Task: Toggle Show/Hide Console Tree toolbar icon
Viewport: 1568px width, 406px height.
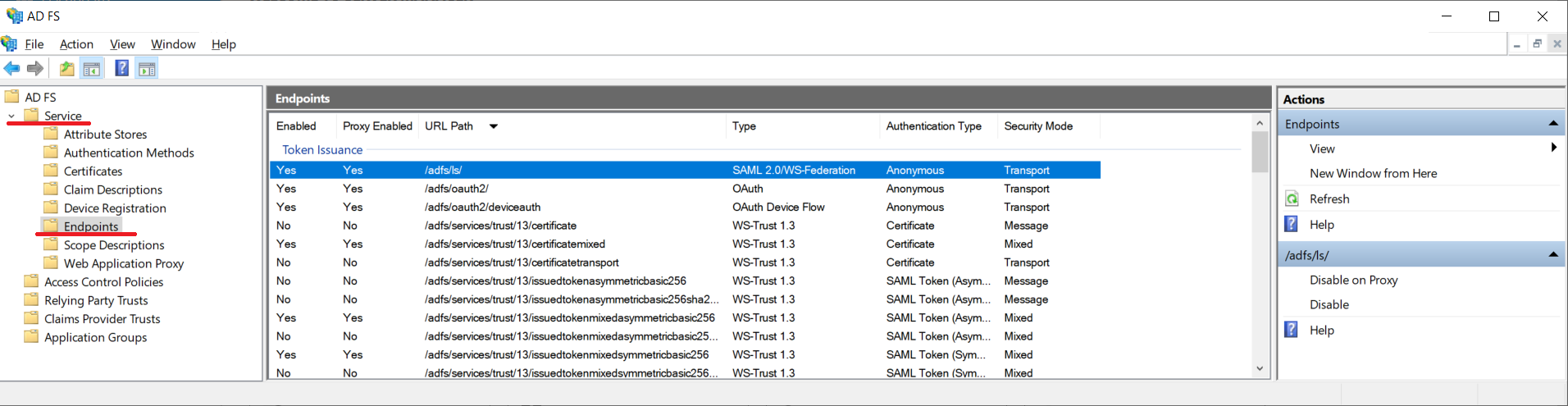Action: [92, 69]
